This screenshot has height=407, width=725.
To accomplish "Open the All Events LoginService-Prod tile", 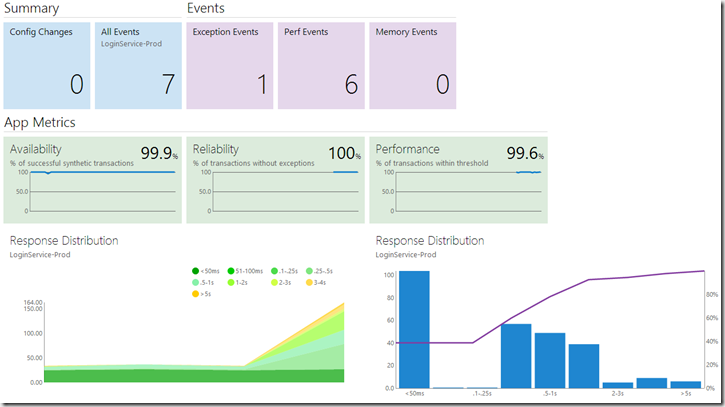I will pos(138,66).
